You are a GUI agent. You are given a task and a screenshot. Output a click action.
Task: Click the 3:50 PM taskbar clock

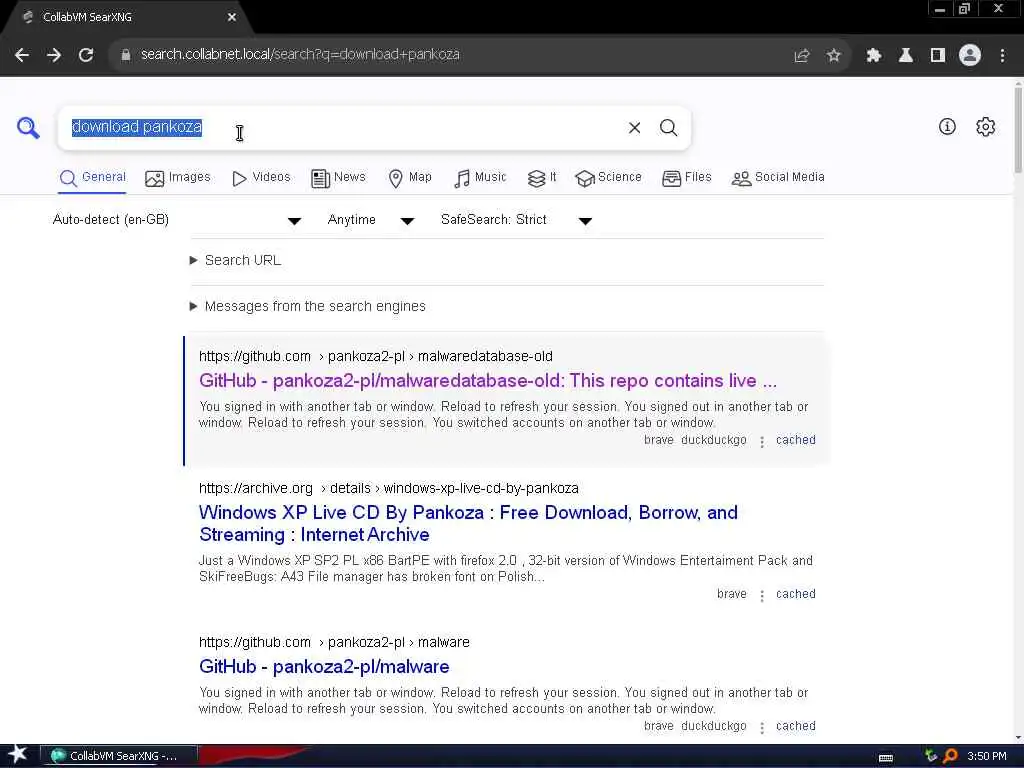[x=986, y=756]
